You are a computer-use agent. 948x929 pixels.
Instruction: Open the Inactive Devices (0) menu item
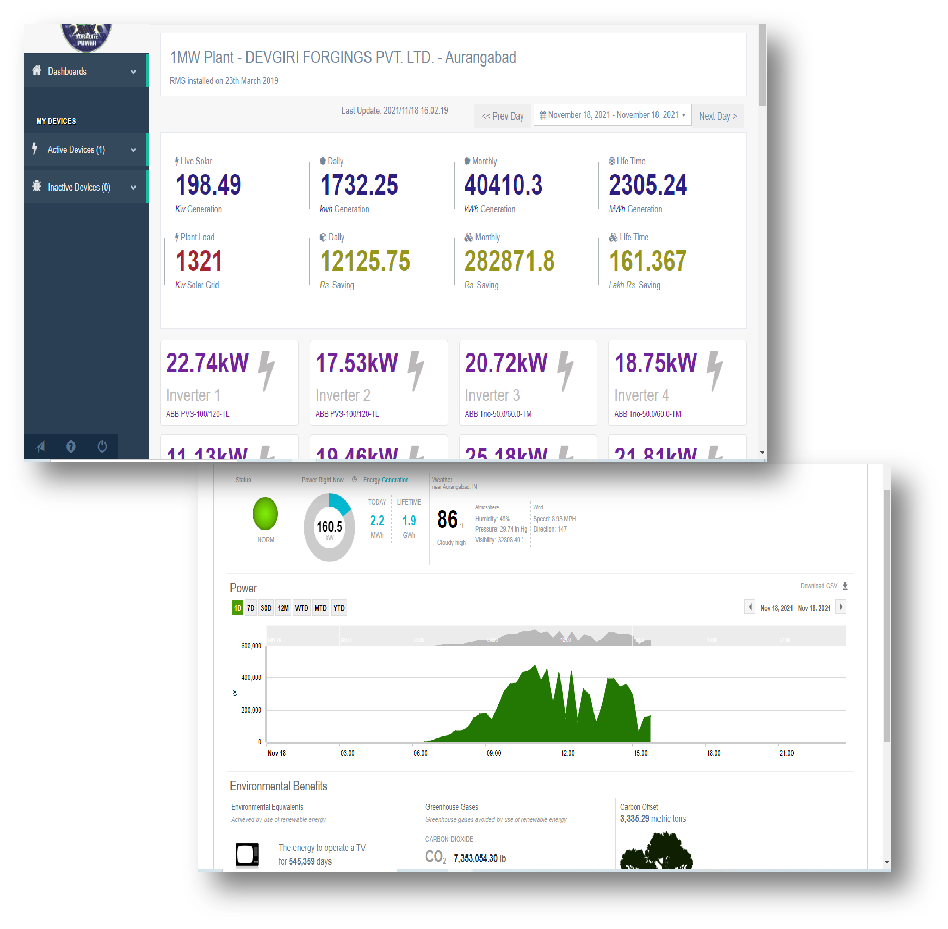[x=86, y=187]
